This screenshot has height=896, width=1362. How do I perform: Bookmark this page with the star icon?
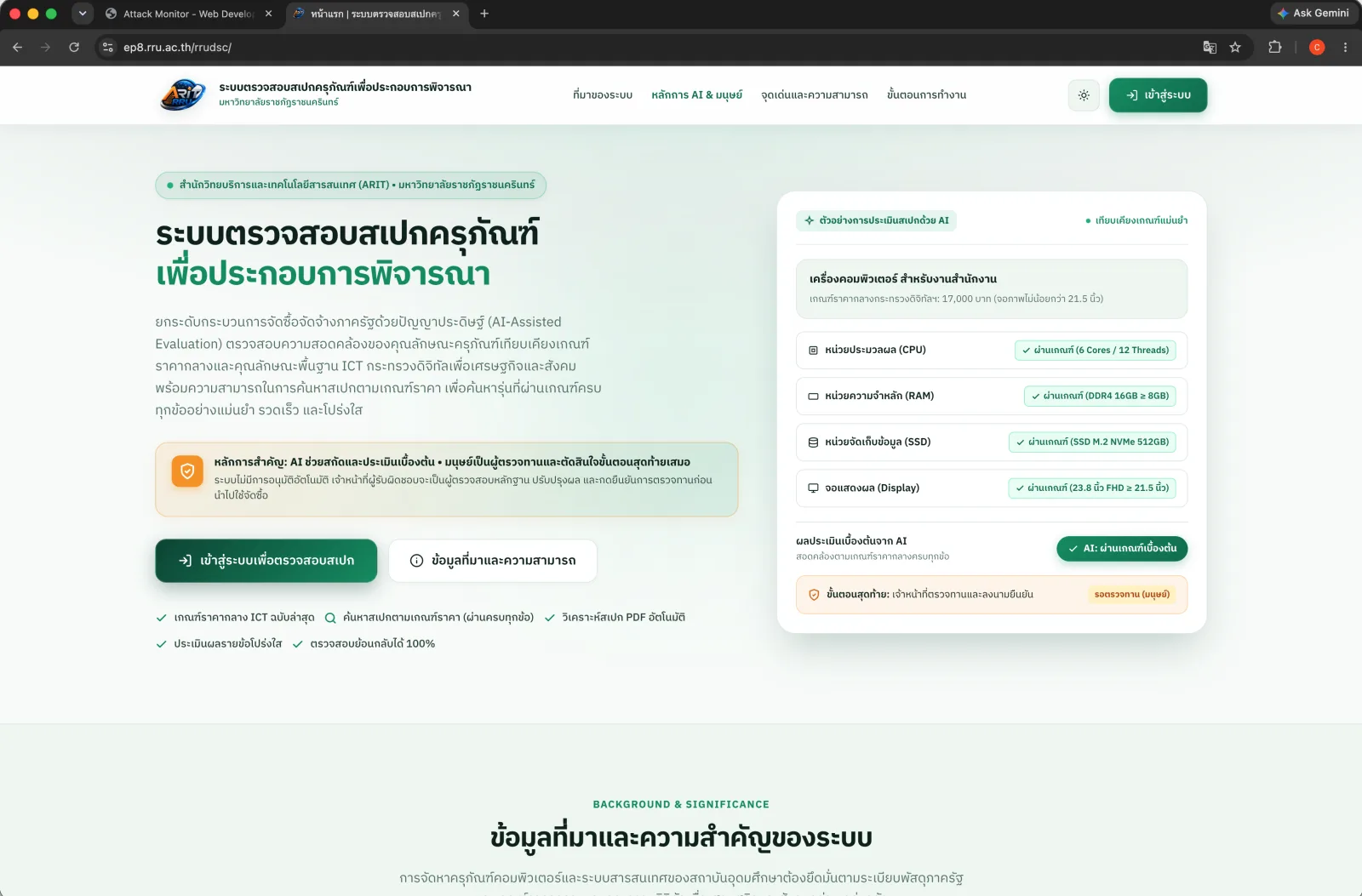tap(1235, 48)
